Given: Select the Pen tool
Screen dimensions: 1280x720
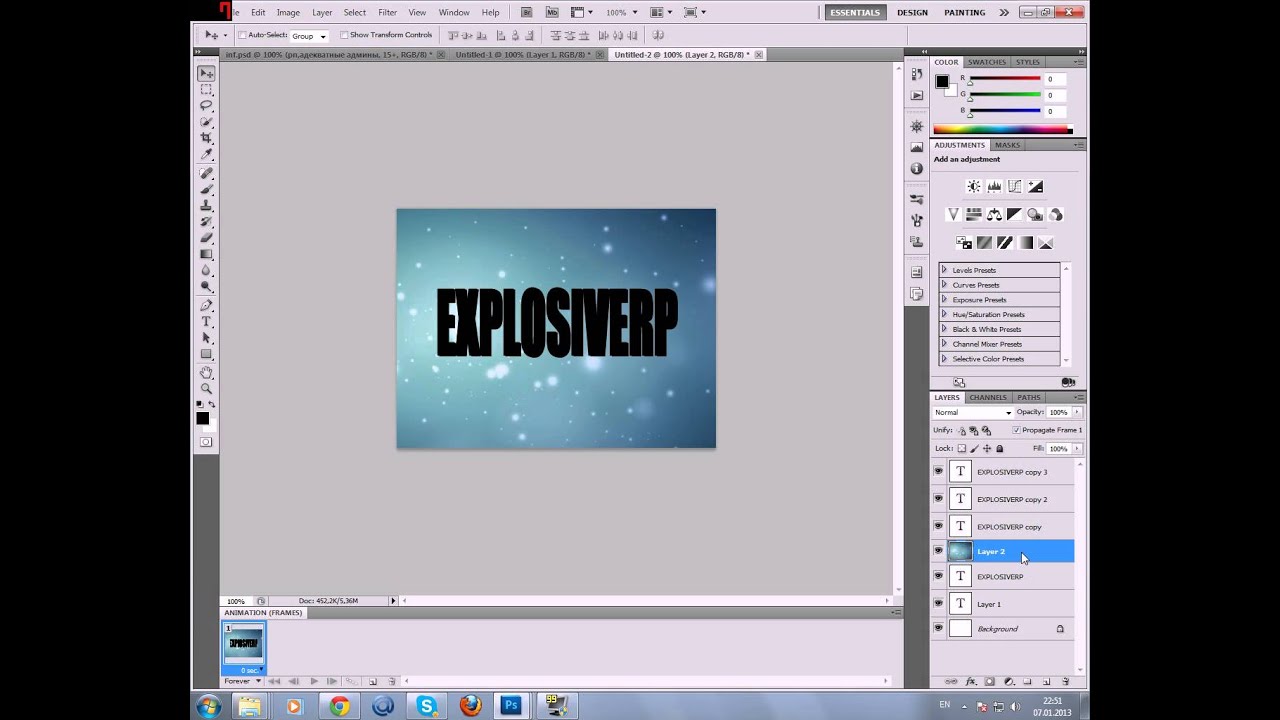Looking at the screenshot, I should (x=206, y=305).
